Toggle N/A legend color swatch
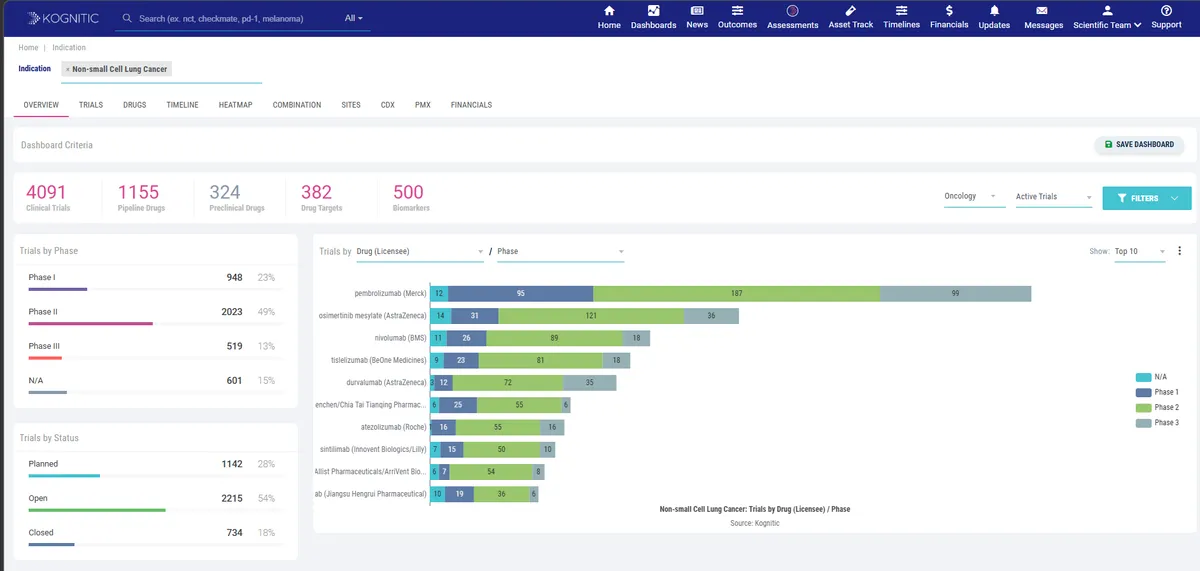The height and width of the screenshot is (571, 1200). point(1143,377)
